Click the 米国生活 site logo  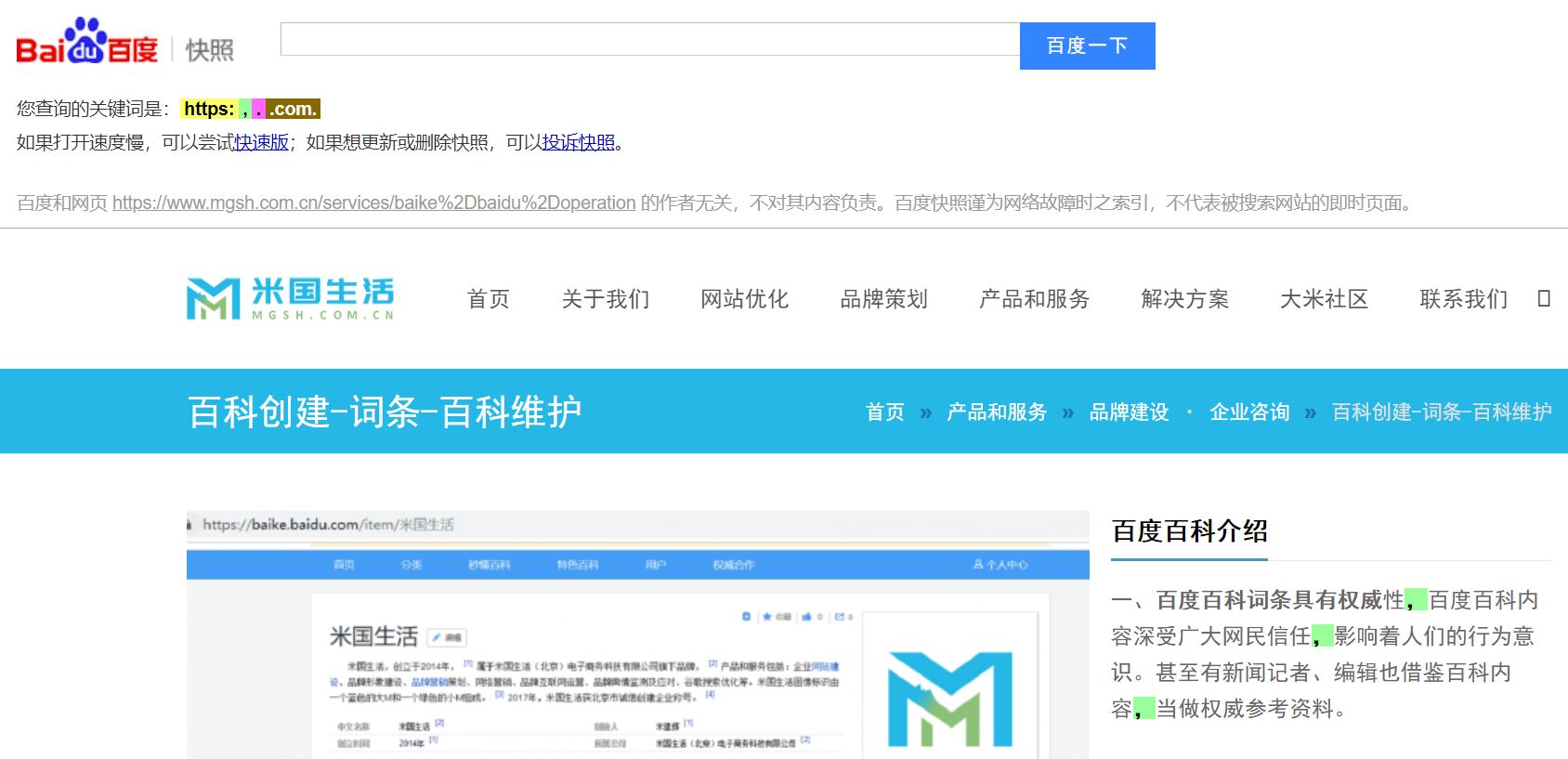(290, 298)
